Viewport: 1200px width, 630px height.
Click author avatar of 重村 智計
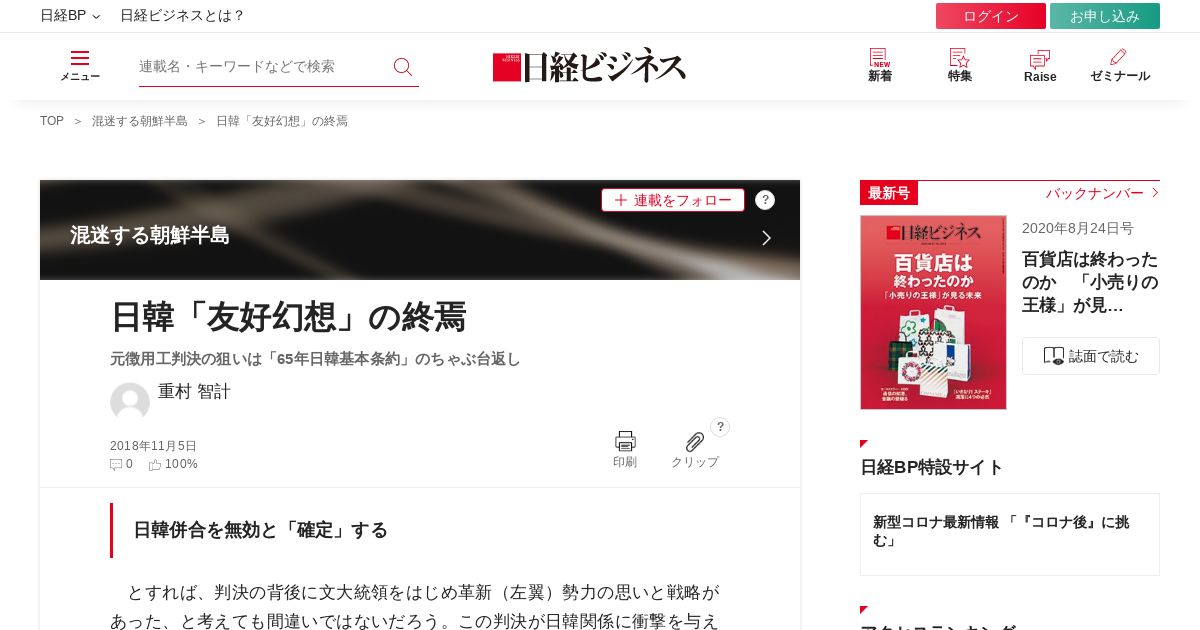[x=130, y=402]
